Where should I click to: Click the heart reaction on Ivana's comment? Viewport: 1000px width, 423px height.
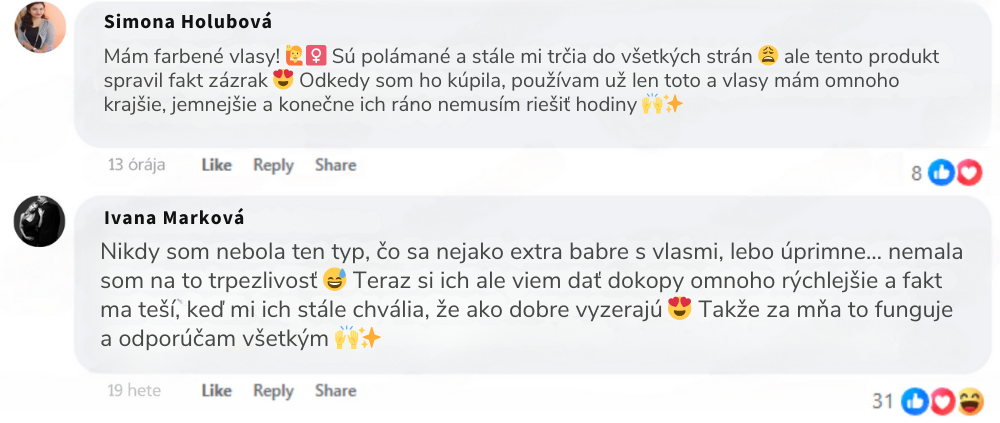[x=941, y=402]
